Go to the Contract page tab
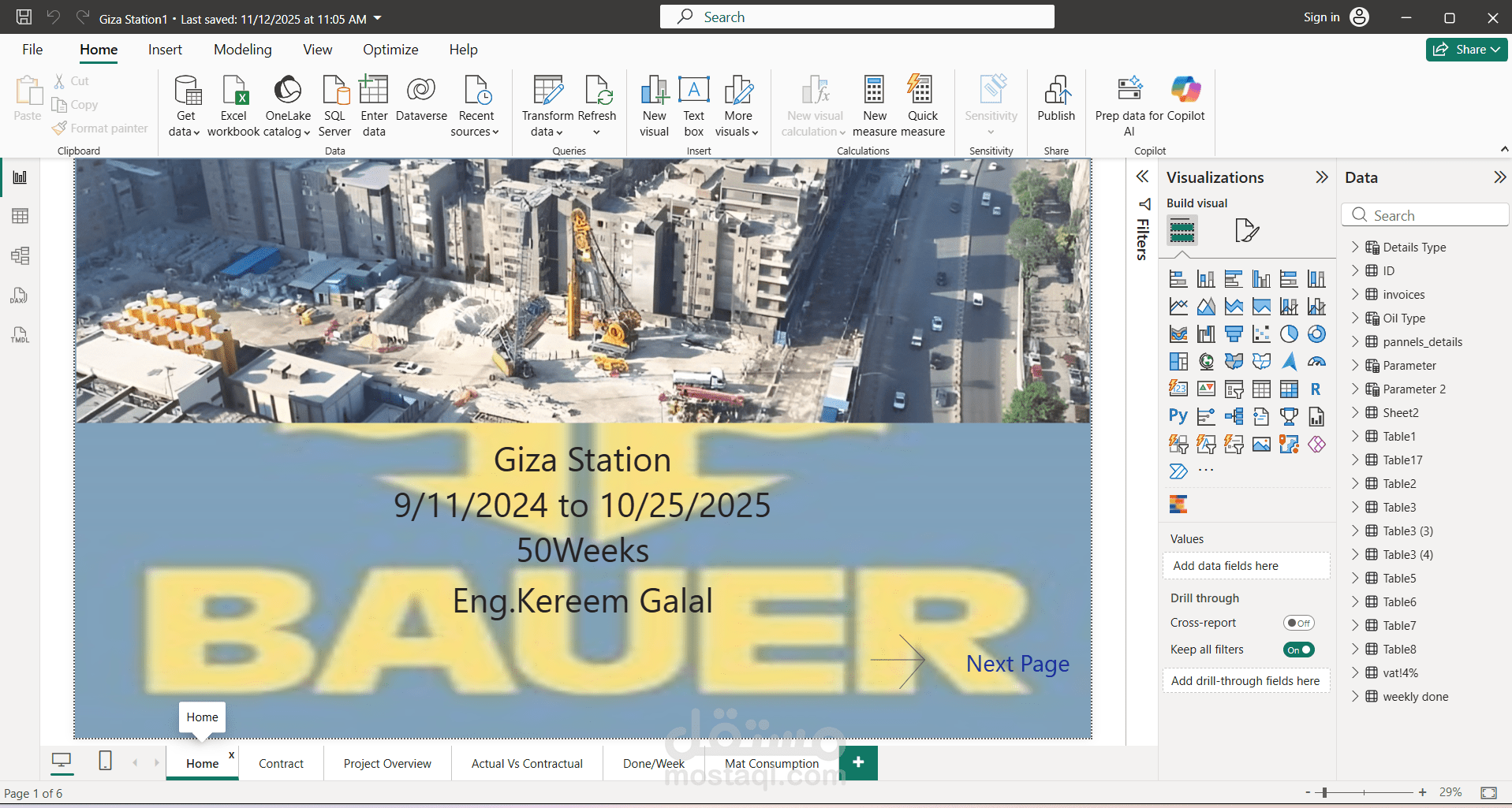 [x=281, y=763]
